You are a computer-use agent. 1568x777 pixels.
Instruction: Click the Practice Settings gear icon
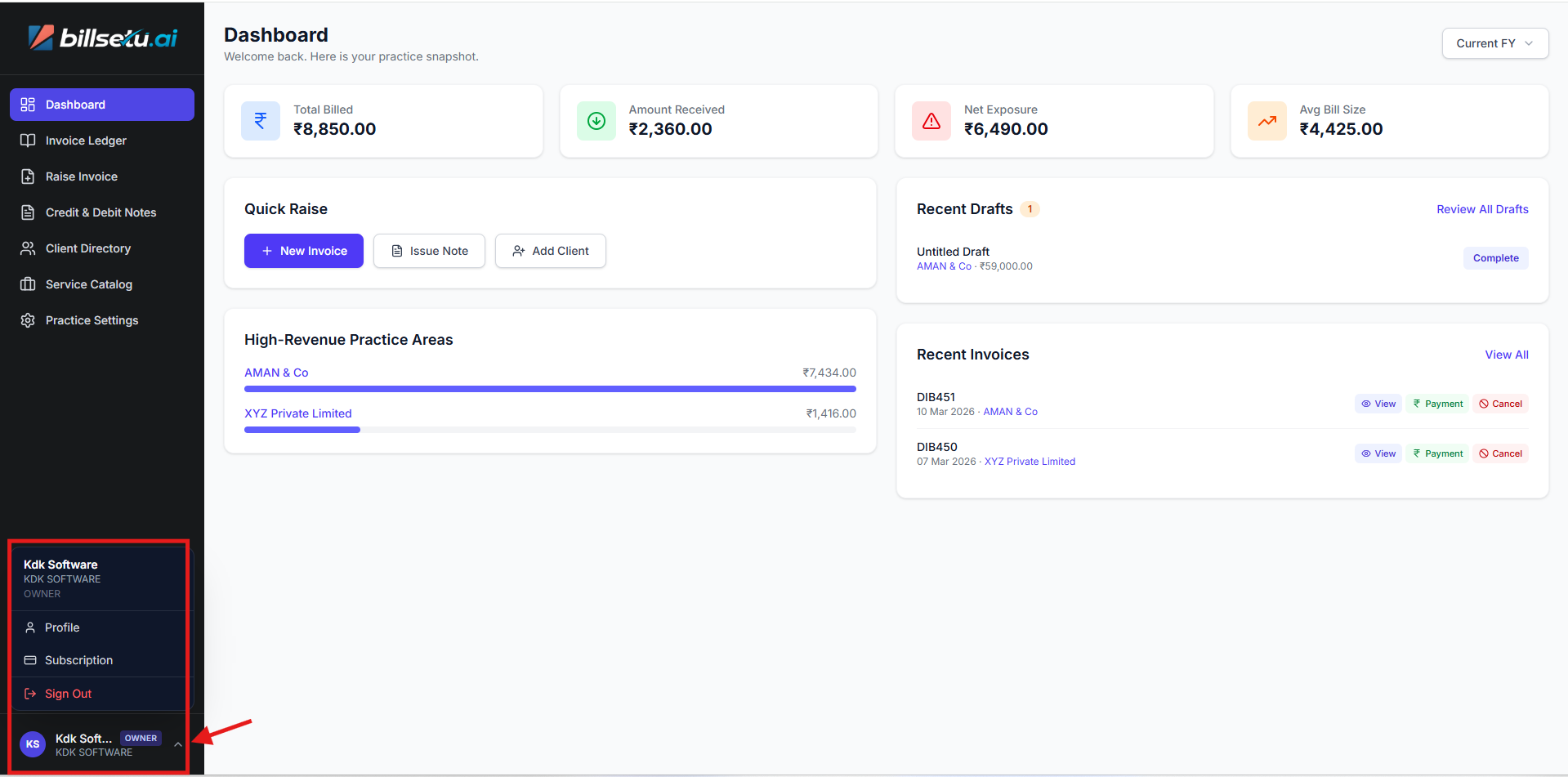28,320
